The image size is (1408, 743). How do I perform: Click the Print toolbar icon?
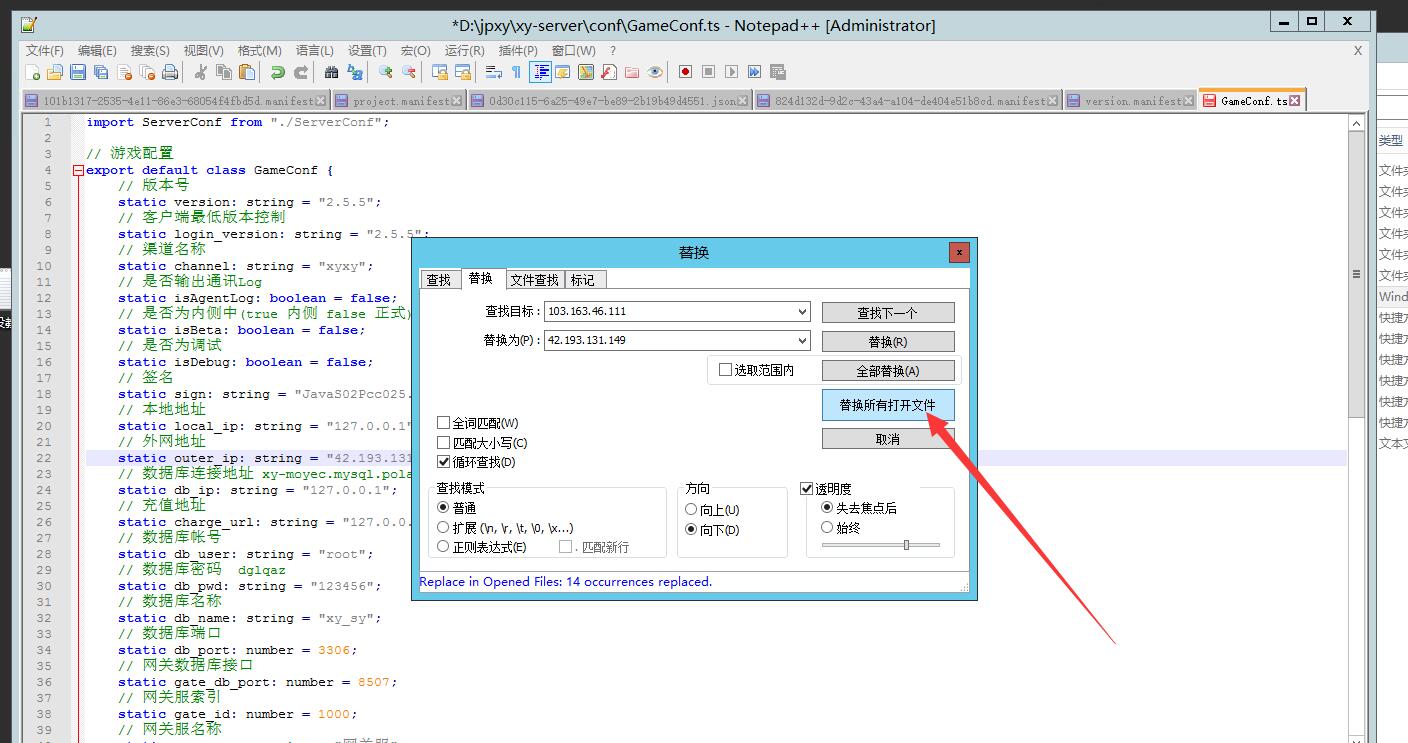point(170,72)
